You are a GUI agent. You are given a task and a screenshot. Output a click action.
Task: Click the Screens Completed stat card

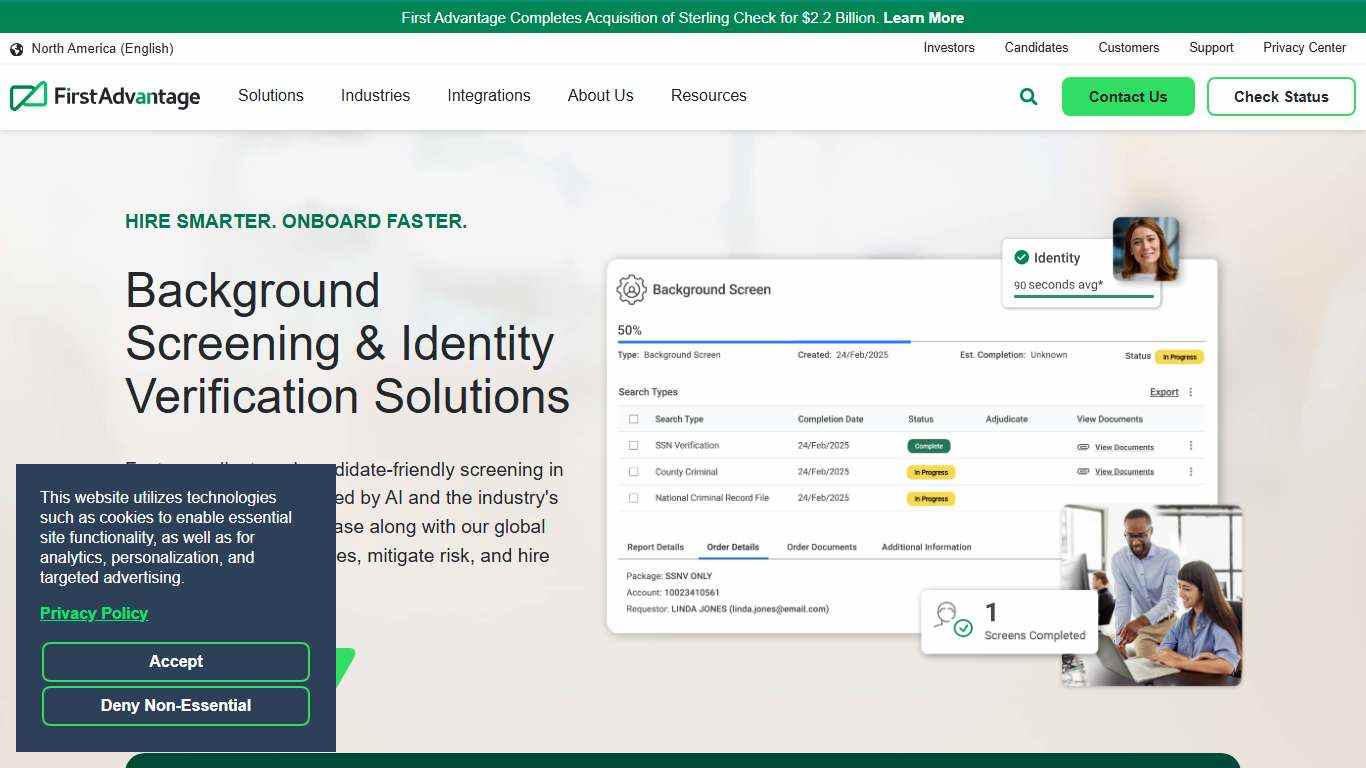click(x=1008, y=623)
